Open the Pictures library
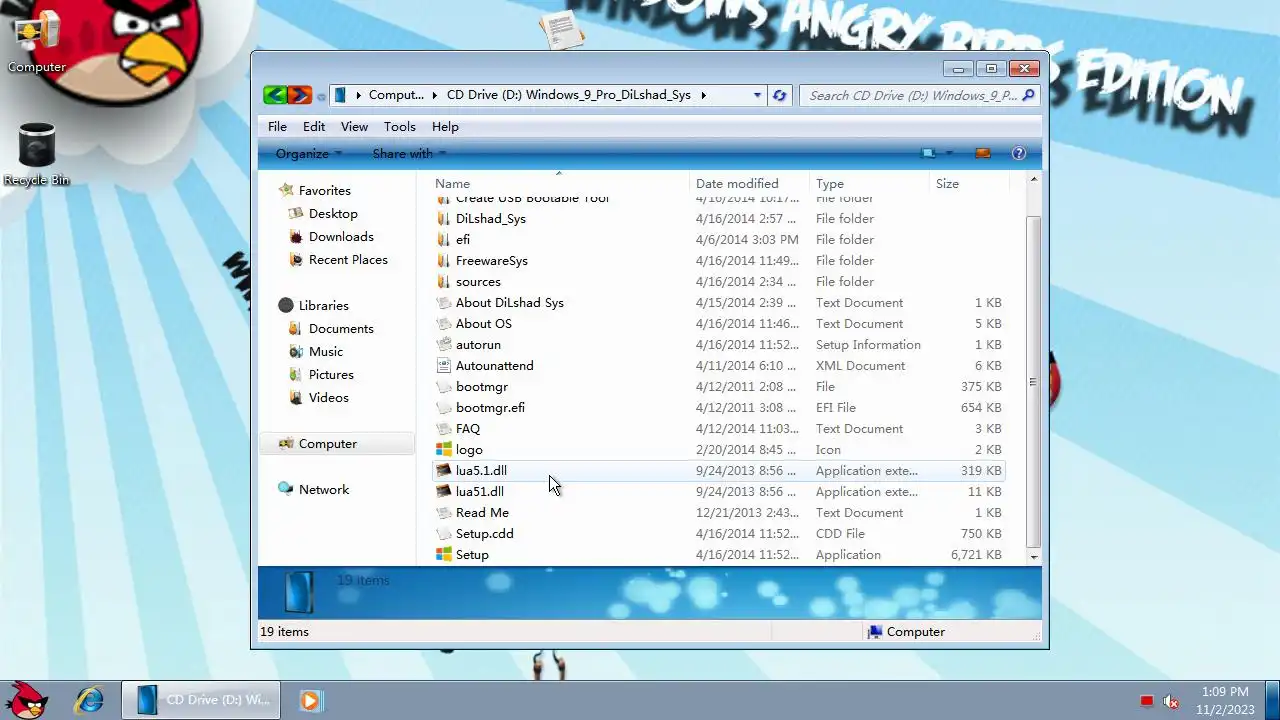Image resolution: width=1280 pixels, height=720 pixels. point(331,374)
